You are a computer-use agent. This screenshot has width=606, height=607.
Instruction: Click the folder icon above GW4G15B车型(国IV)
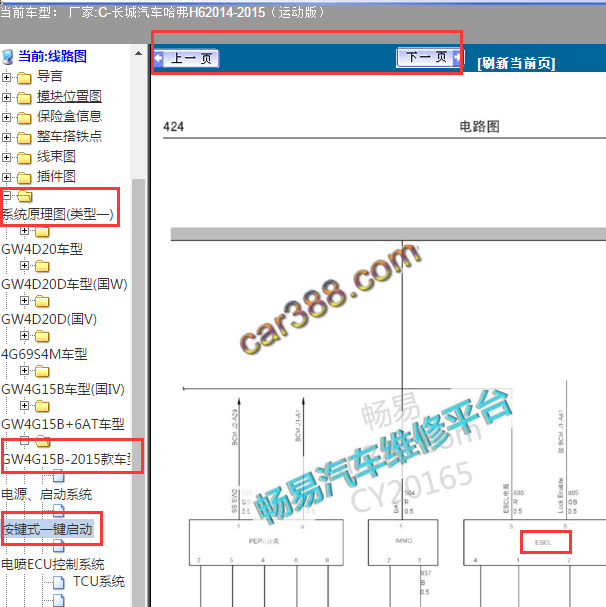pos(42,371)
